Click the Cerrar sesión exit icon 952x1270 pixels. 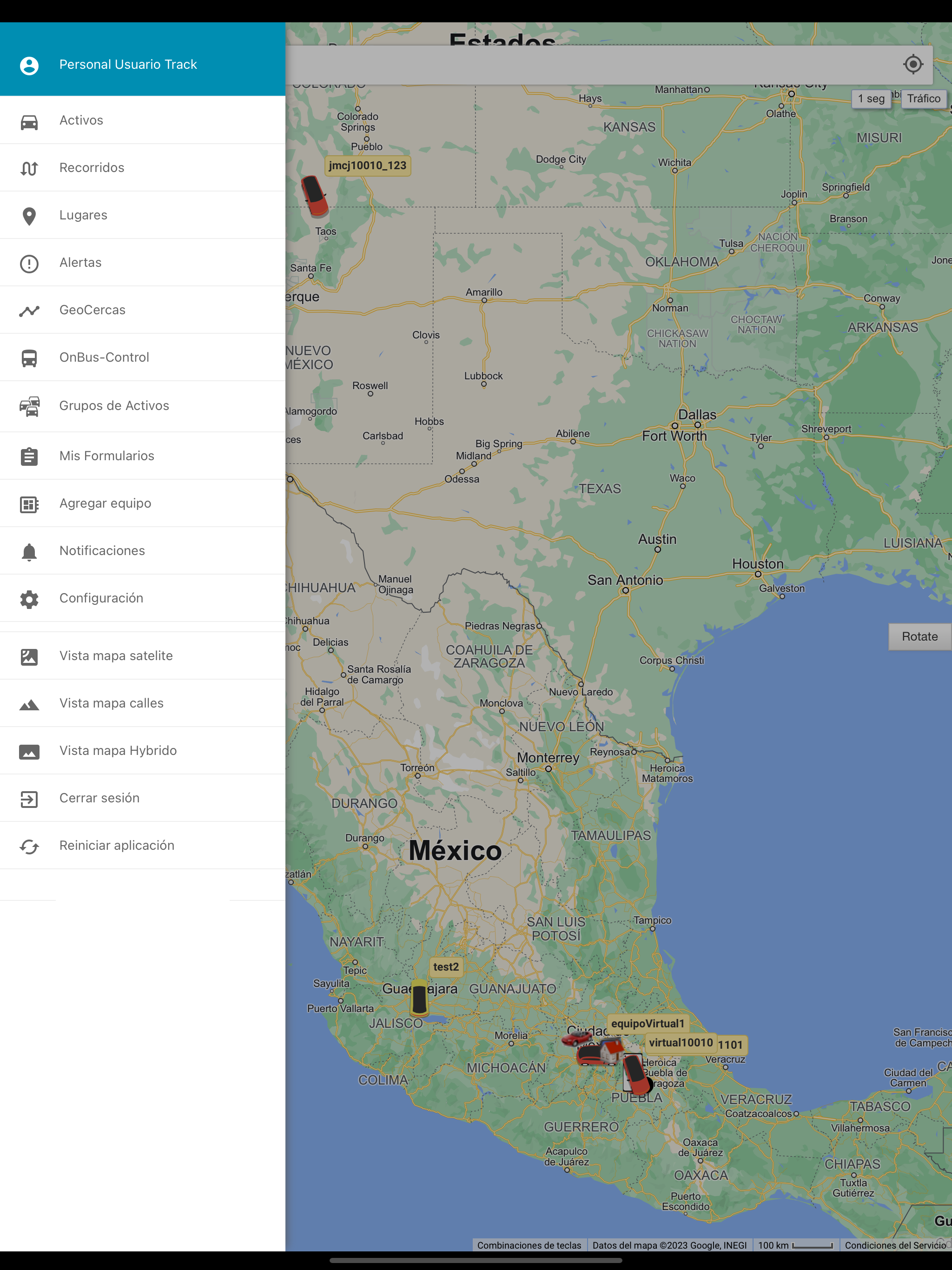pos(29,799)
